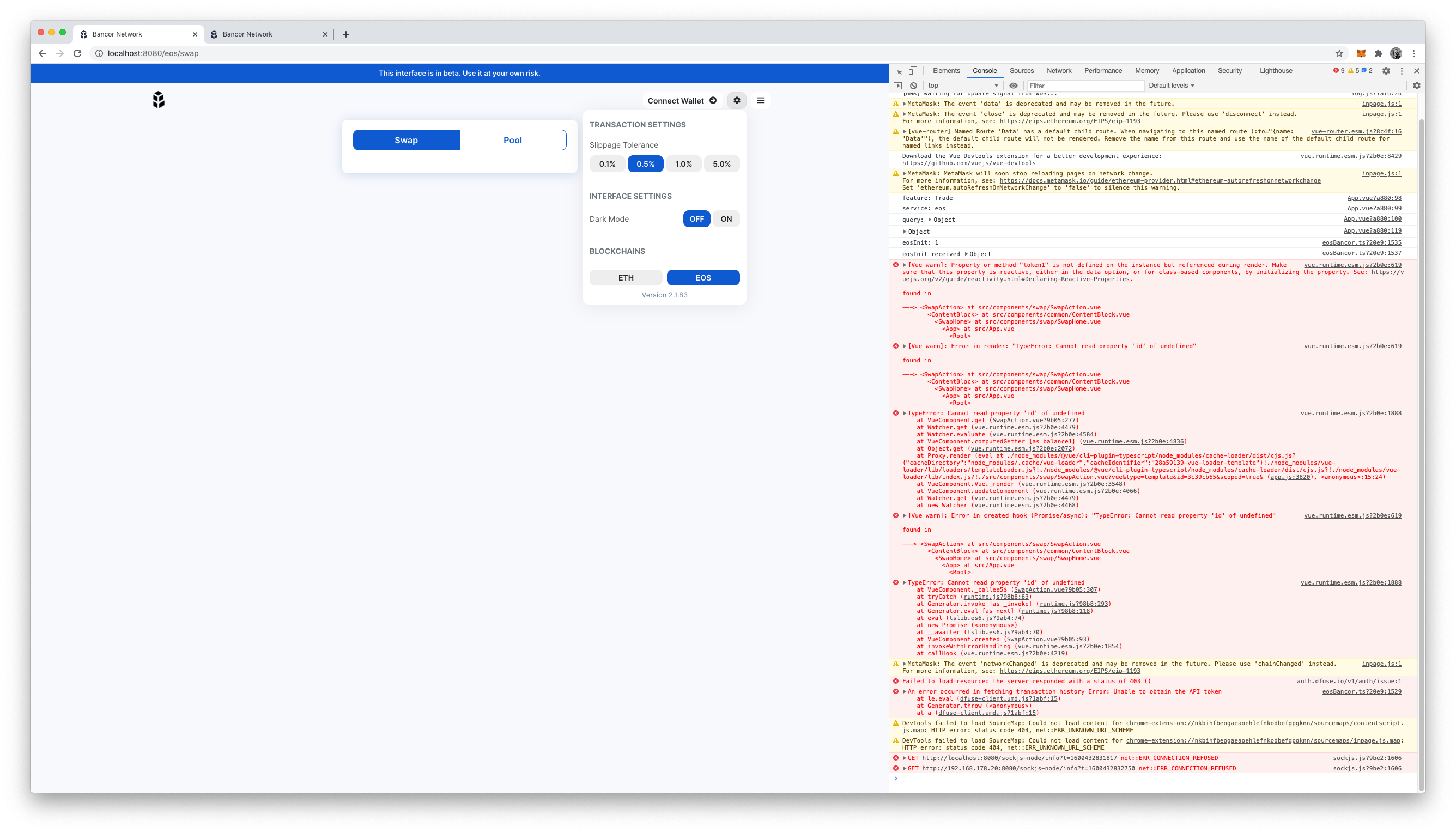Open the MetaMask fox extension
This screenshot has width=1456, height=833.
coord(1361,53)
